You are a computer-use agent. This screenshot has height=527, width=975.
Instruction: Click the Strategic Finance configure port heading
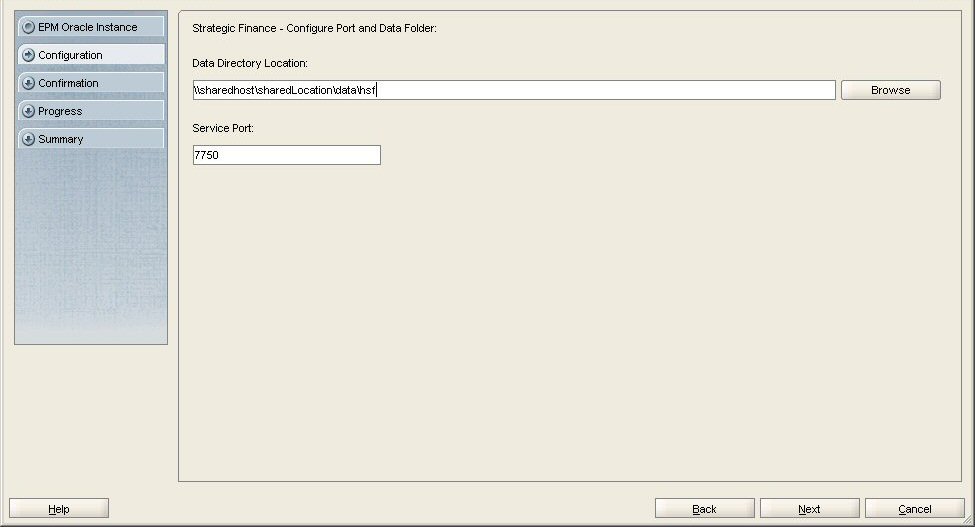coord(315,29)
